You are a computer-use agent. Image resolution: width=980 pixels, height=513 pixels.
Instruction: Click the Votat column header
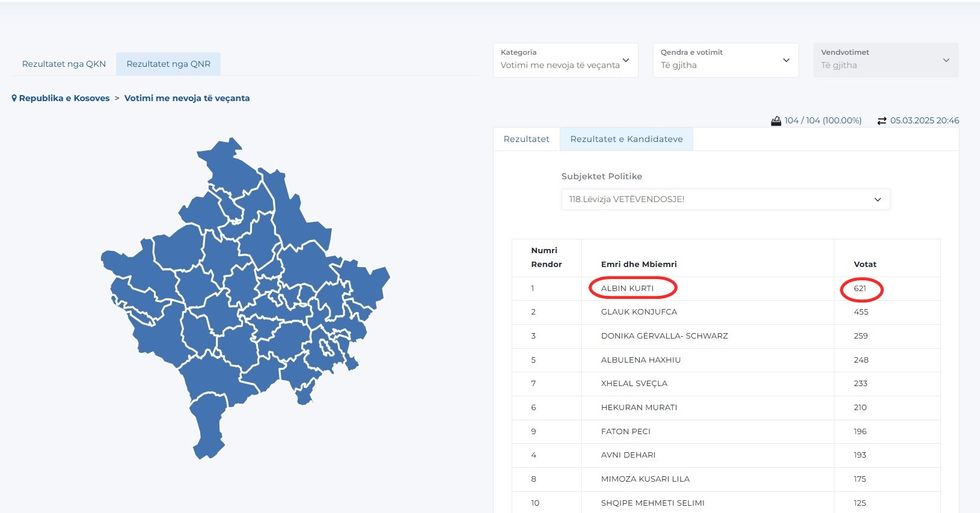click(x=865, y=264)
